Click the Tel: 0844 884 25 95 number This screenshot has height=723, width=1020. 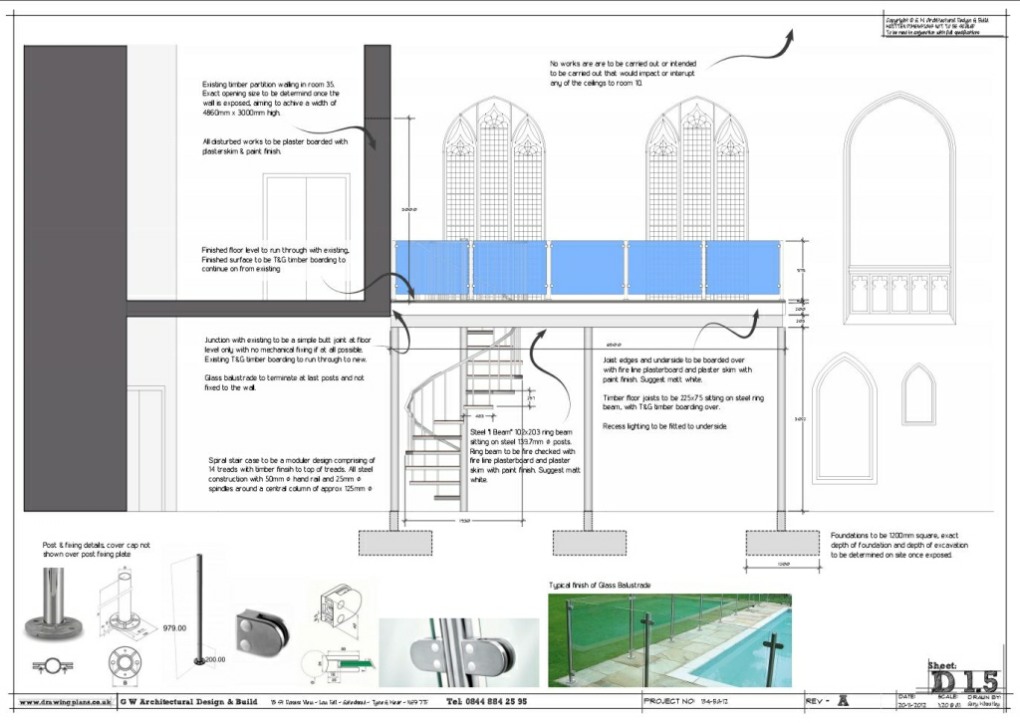tap(487, 702)
